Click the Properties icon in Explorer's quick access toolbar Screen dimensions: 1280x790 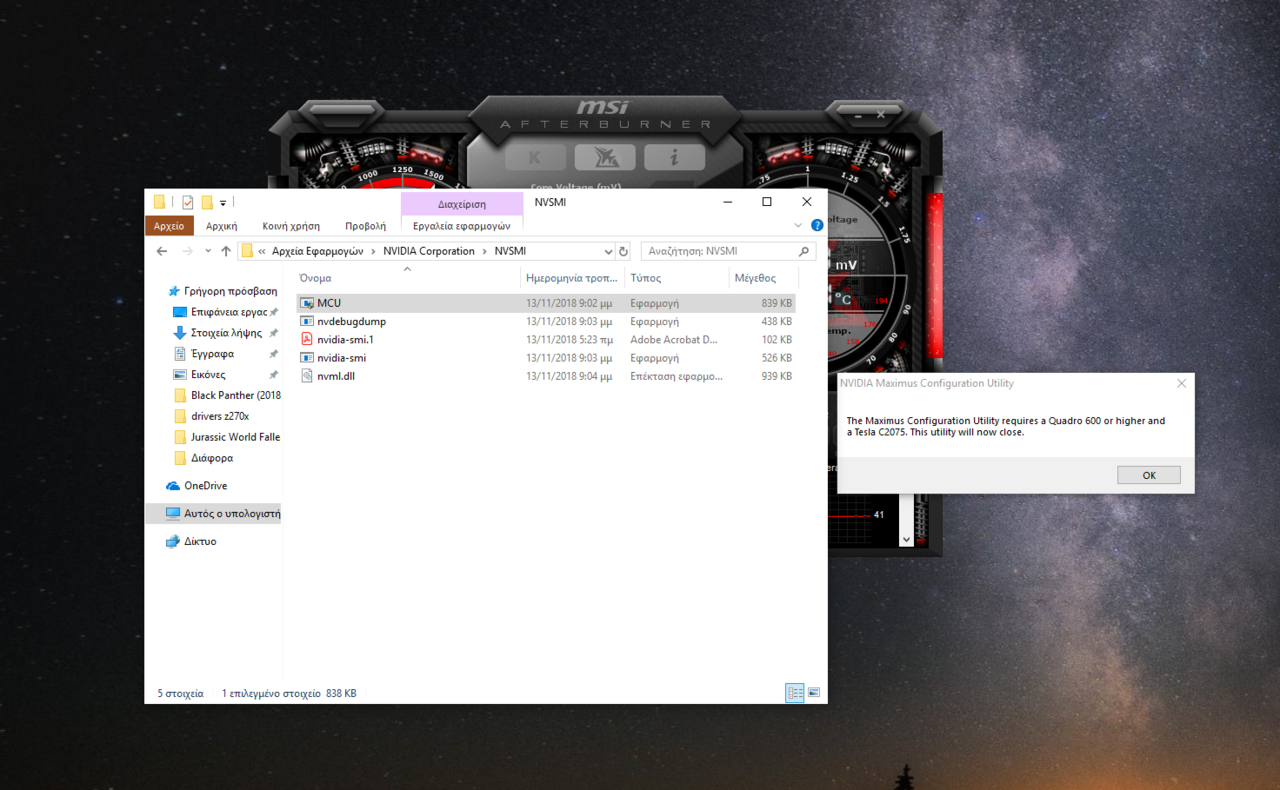point(187,202)
